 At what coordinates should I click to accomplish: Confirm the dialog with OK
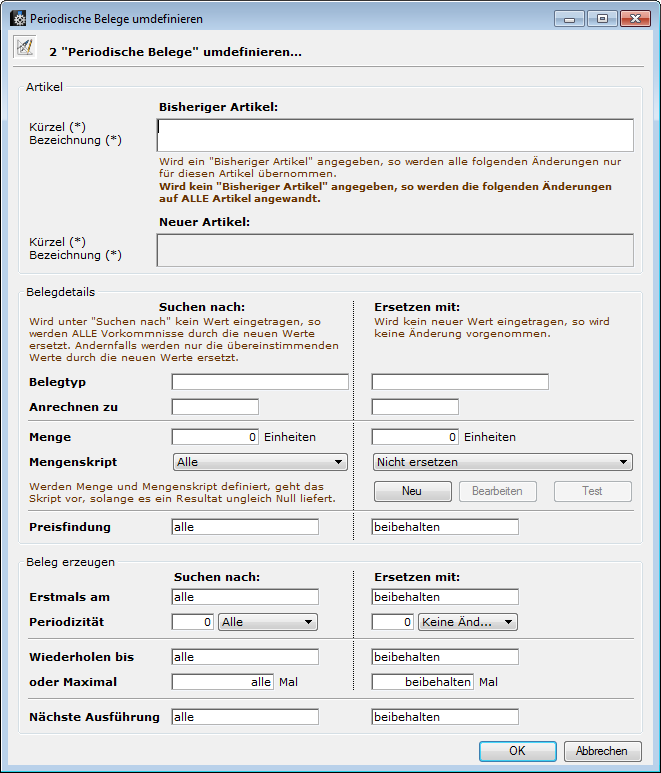[517, 751]
